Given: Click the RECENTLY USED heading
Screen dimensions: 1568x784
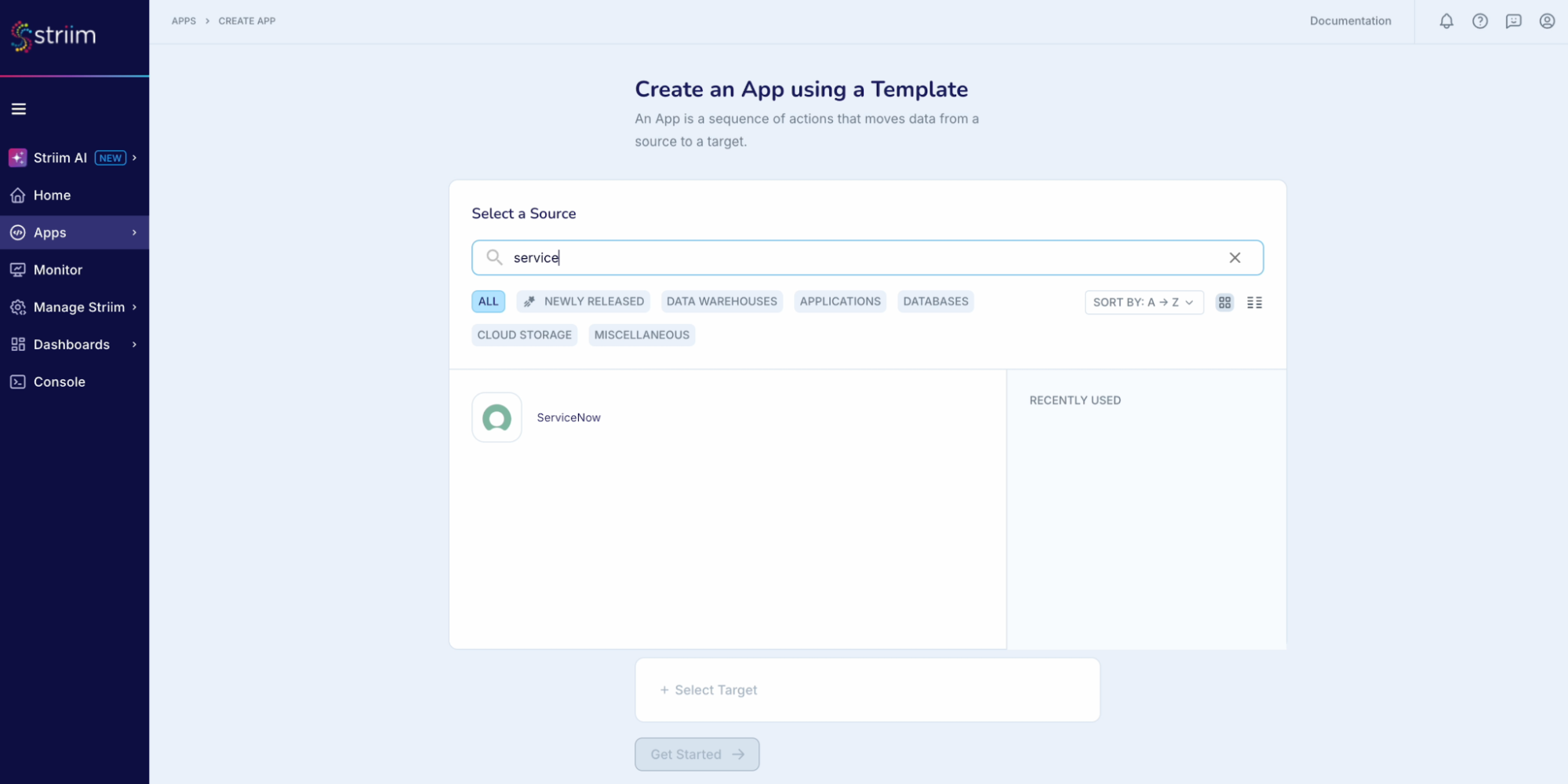Looking at the screenshot, I should click(1075, 400).
